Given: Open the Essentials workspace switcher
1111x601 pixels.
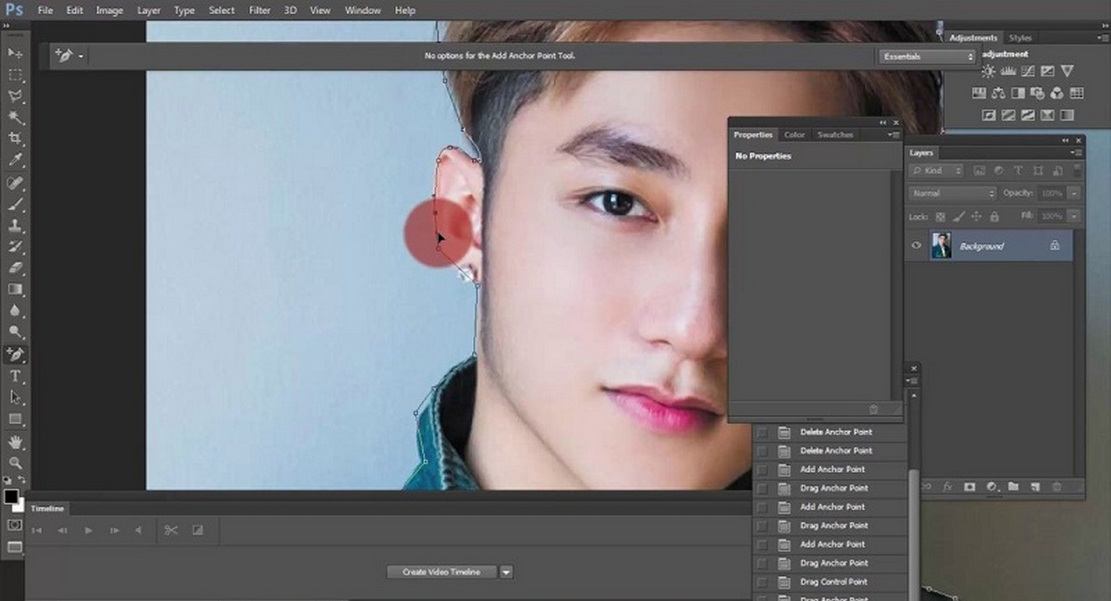Looking at the screenshot, I should tap(925, 56).
